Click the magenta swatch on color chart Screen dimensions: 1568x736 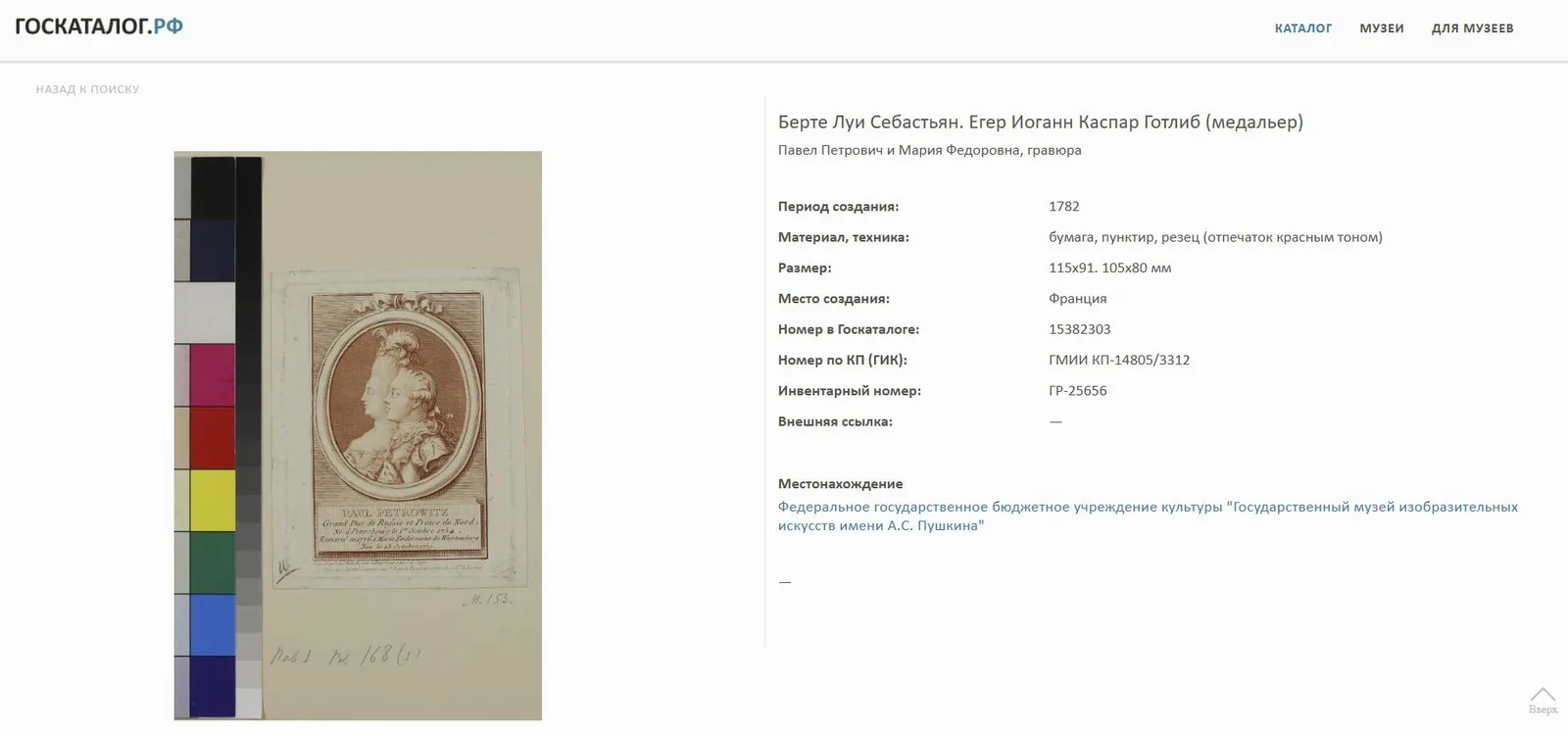pos(212,375)
